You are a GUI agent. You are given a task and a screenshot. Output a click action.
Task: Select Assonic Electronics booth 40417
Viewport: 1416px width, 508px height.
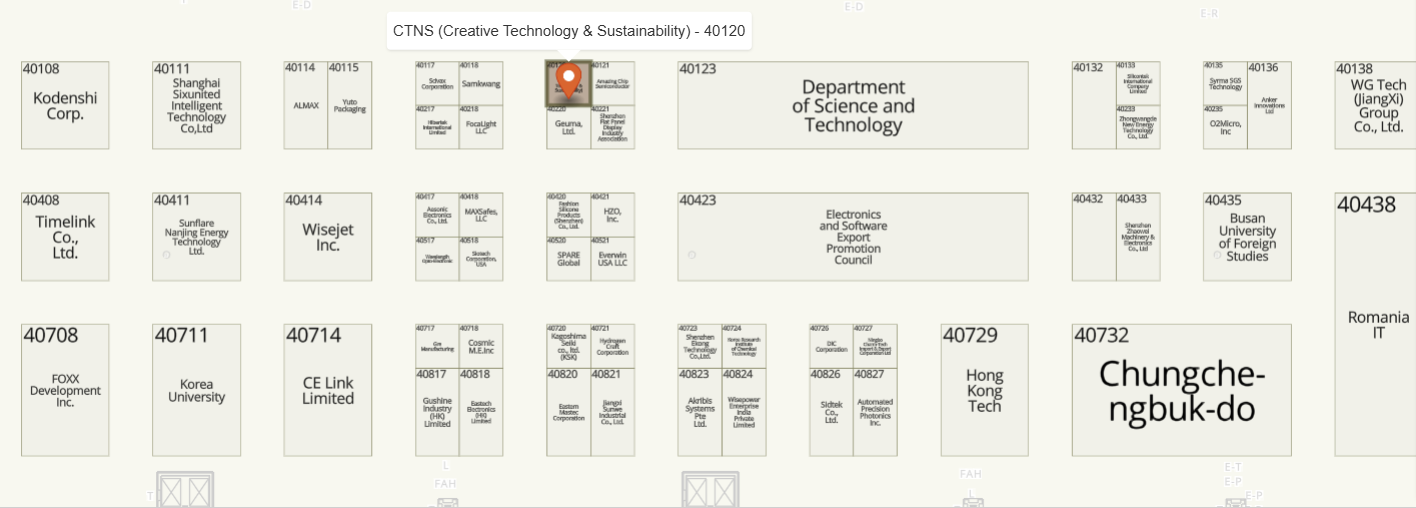click(x=437, y=215)
